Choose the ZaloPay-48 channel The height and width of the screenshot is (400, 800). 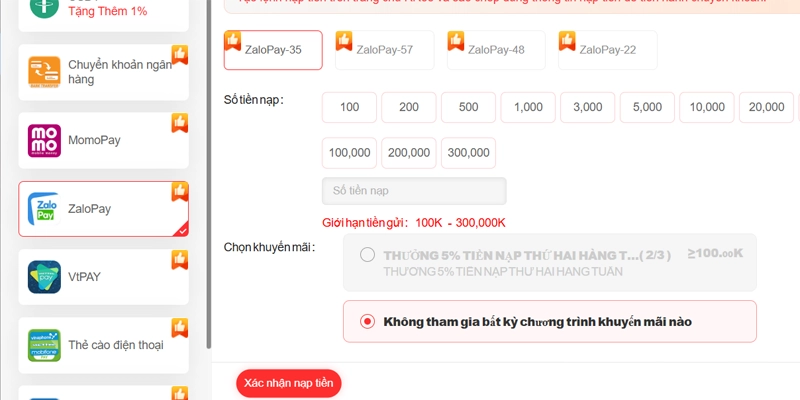(496, 50)
